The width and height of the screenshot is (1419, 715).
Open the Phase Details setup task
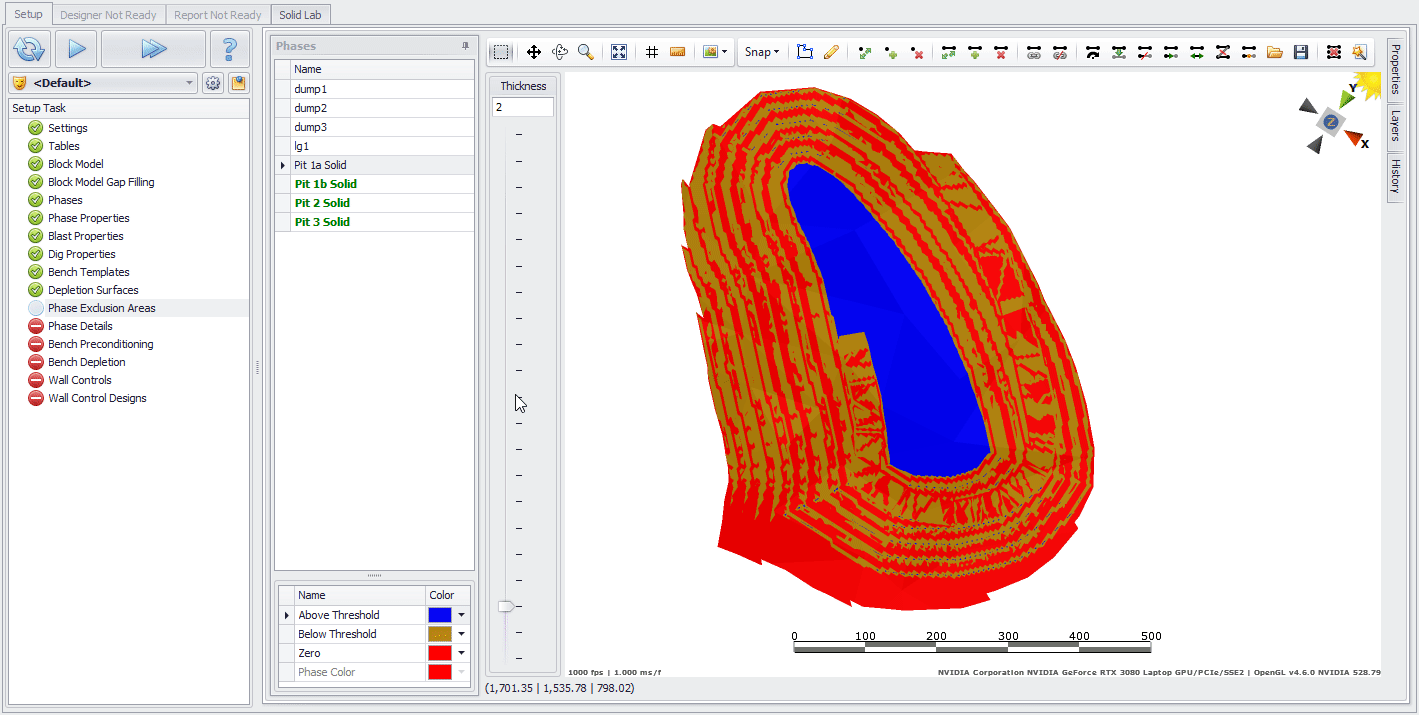(x=80, y=326)
